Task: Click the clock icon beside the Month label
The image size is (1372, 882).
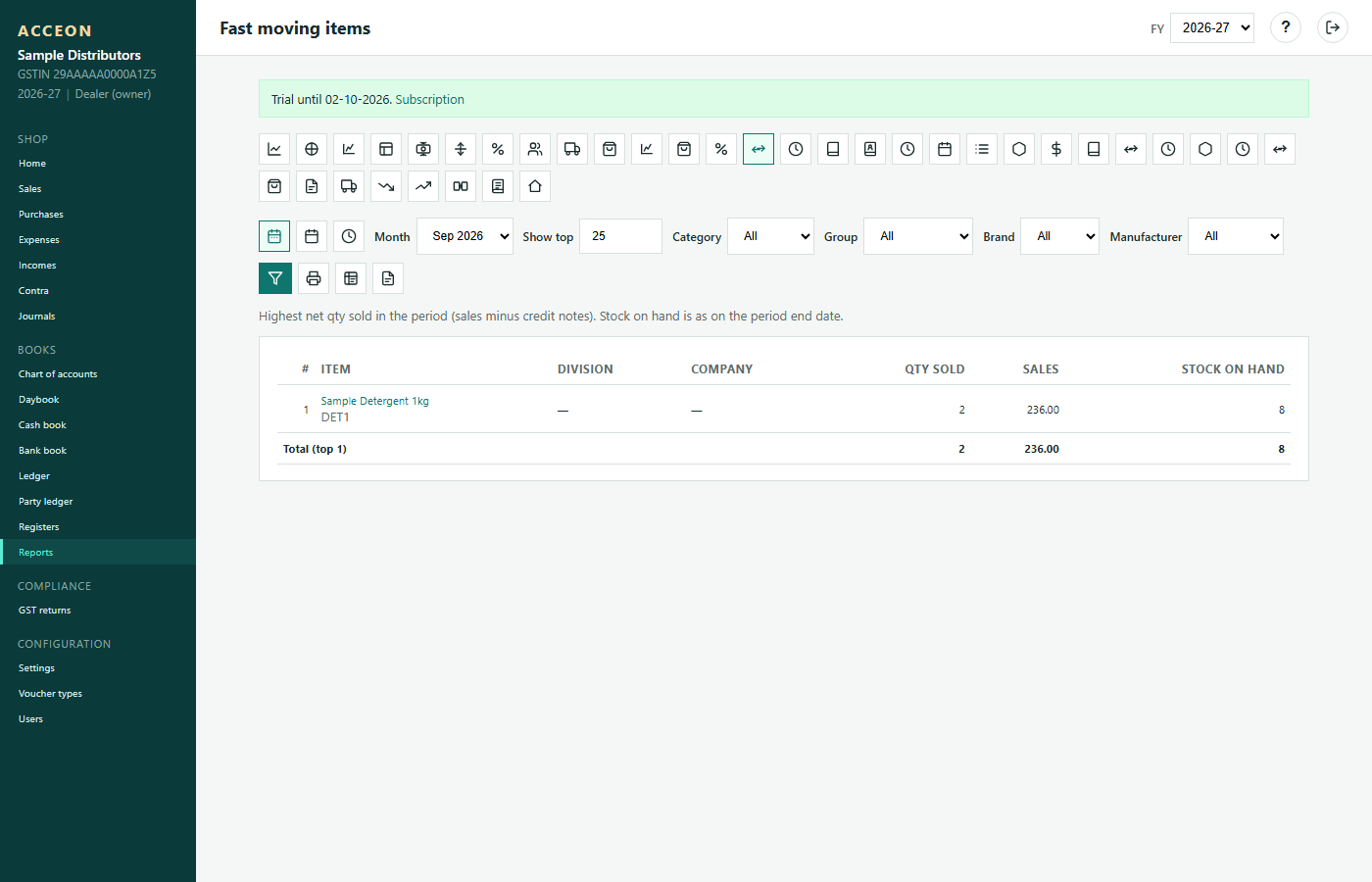Action: coord(349,236)
